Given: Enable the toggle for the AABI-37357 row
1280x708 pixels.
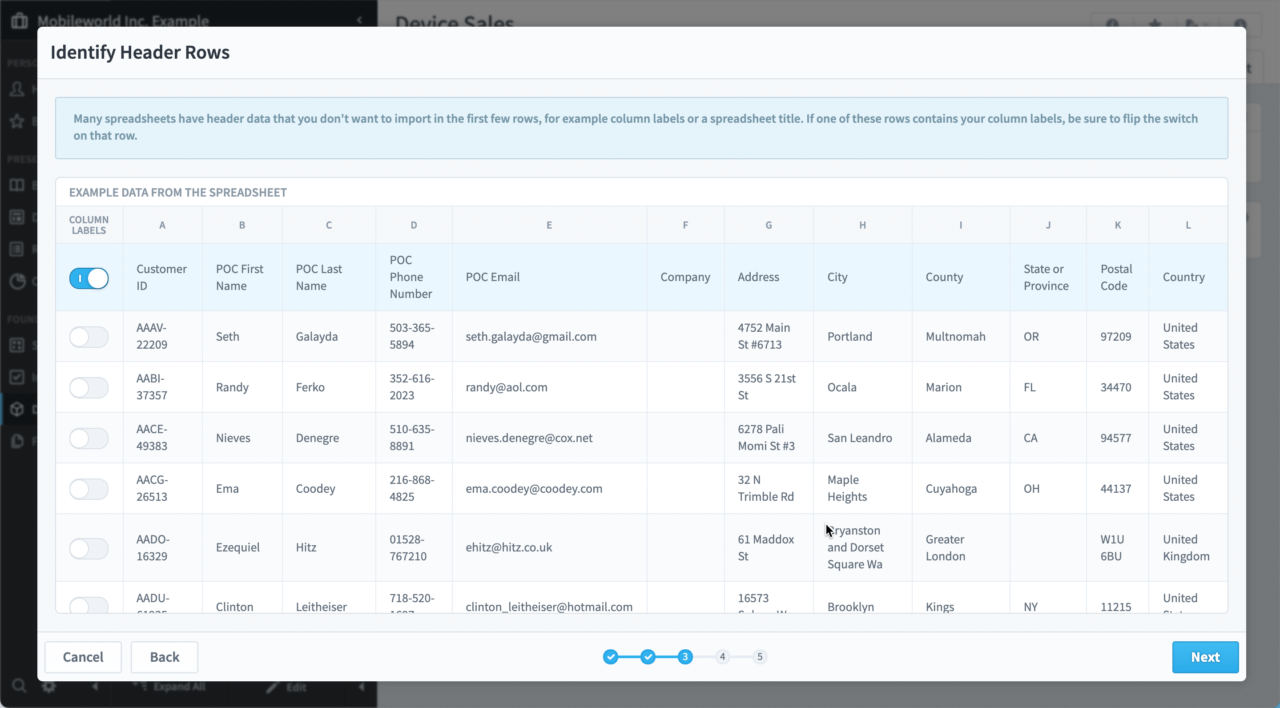Looking at the screenshot, I should pyautogui.click(x=89, y=388).
